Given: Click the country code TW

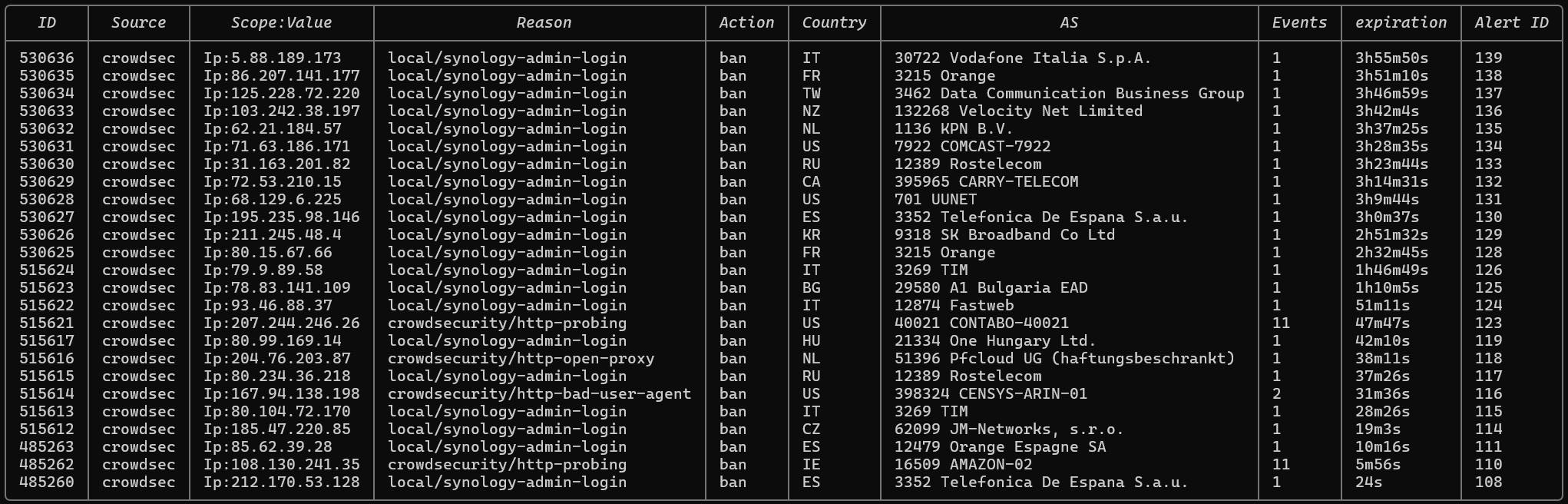Looking at the screenshot, I should click(811, 94).
